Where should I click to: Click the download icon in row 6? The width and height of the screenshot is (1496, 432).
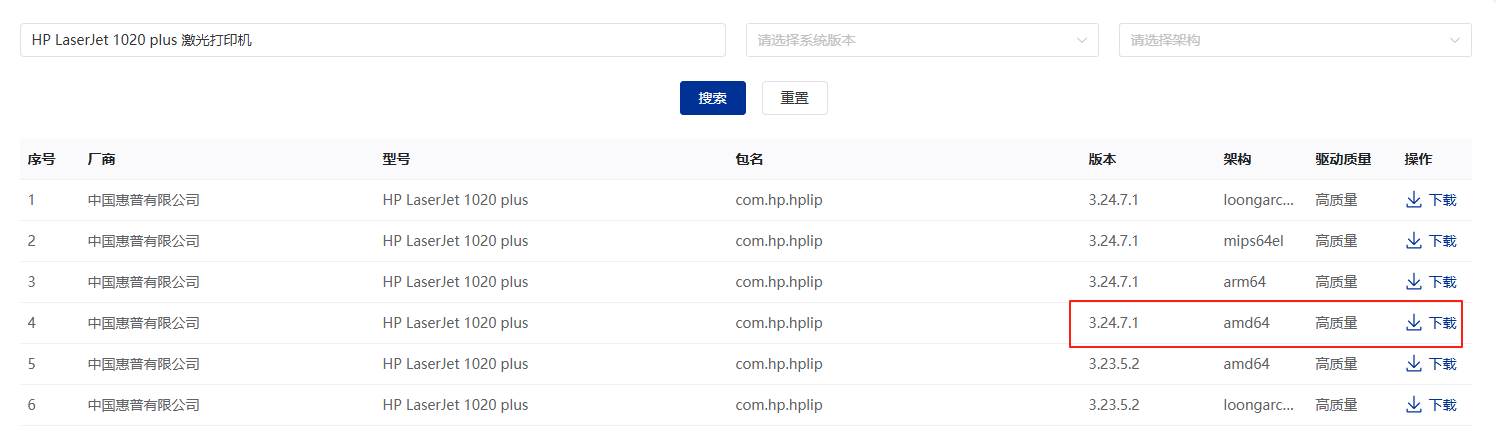point(1414,405)
